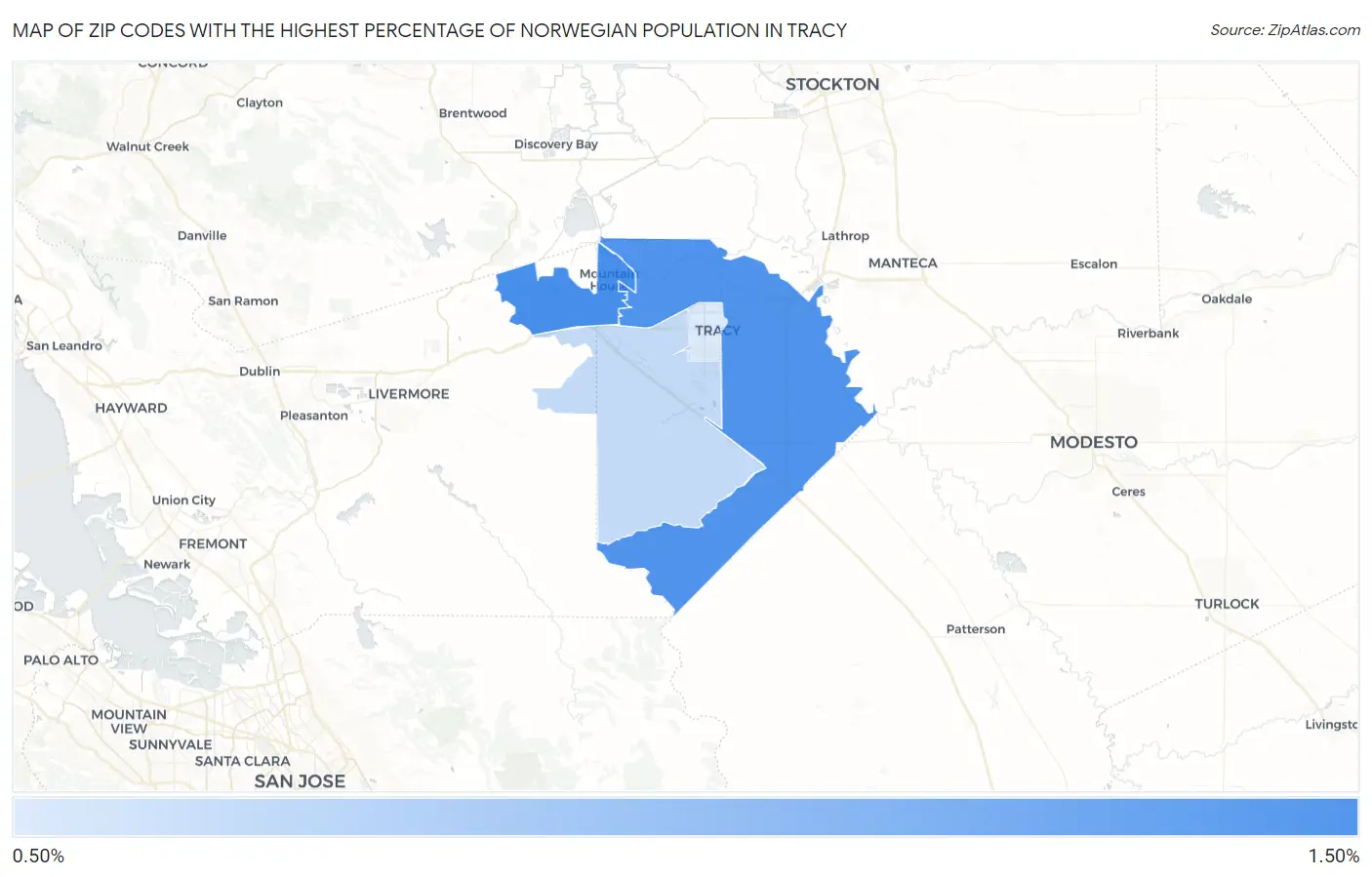Select the Walnut Creek label
The width and height of the screenshot is (1372, 877).
[x=147, y=146]
